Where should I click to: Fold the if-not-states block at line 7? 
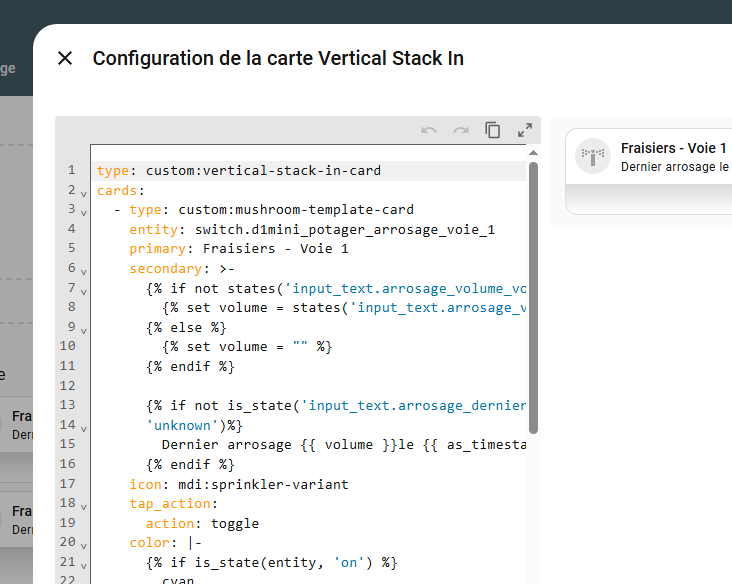pos(83,289)
